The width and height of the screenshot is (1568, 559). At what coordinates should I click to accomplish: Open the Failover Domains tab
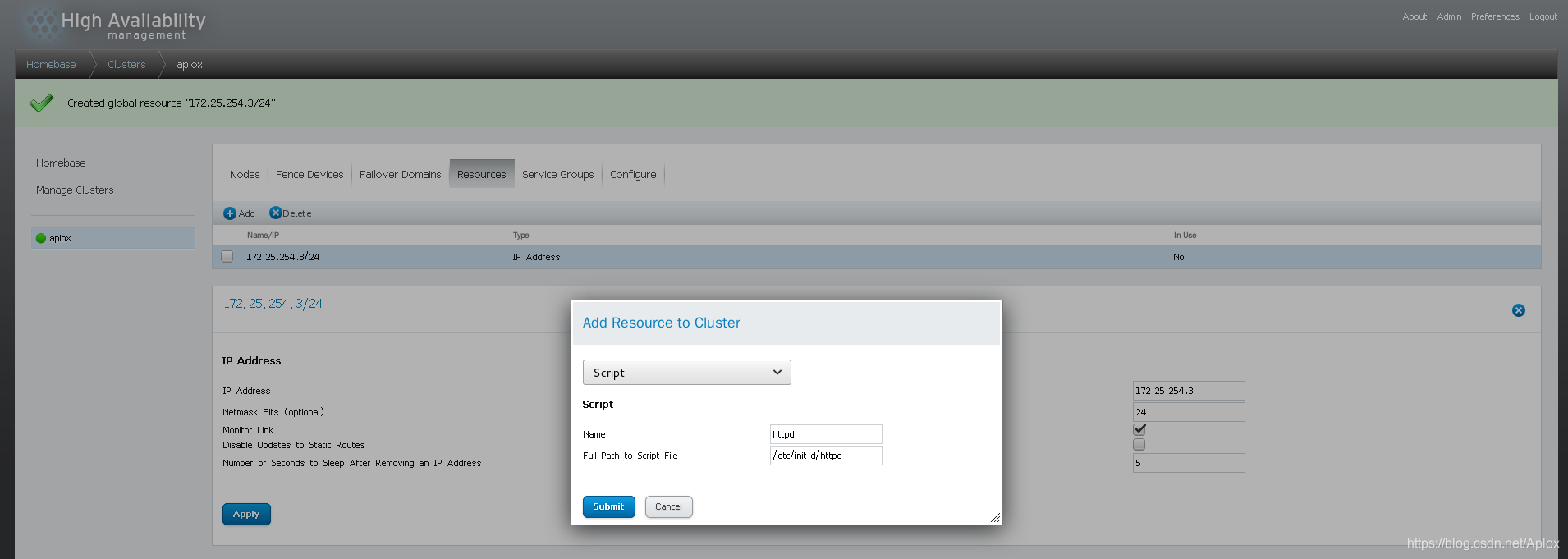click(x=401, y=174)
